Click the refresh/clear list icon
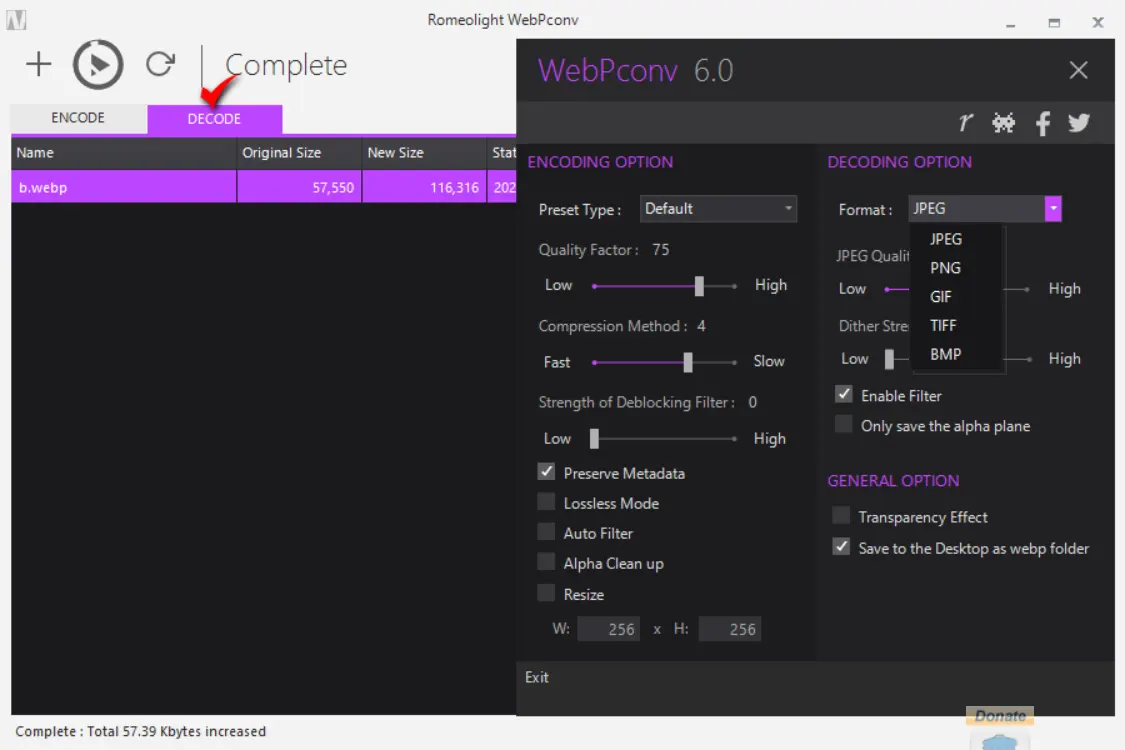Image resolution: width=1125 pixels, height=750 pixels. pyautogui.click(x=161, y=64)
